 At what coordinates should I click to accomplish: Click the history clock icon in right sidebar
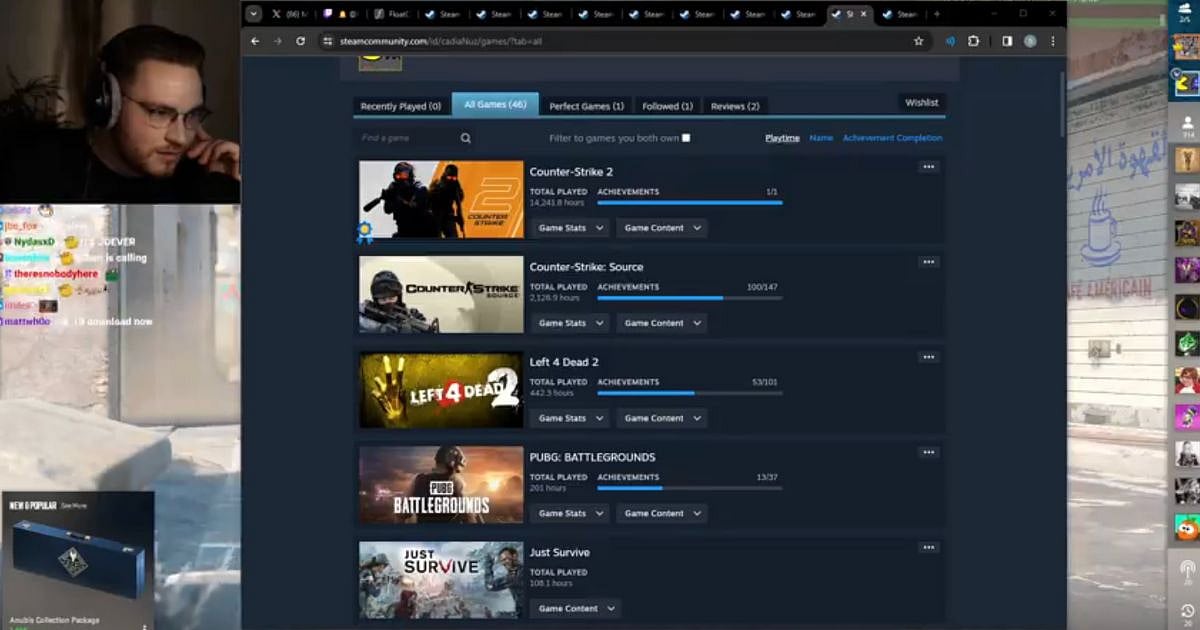pos(1187,610)
